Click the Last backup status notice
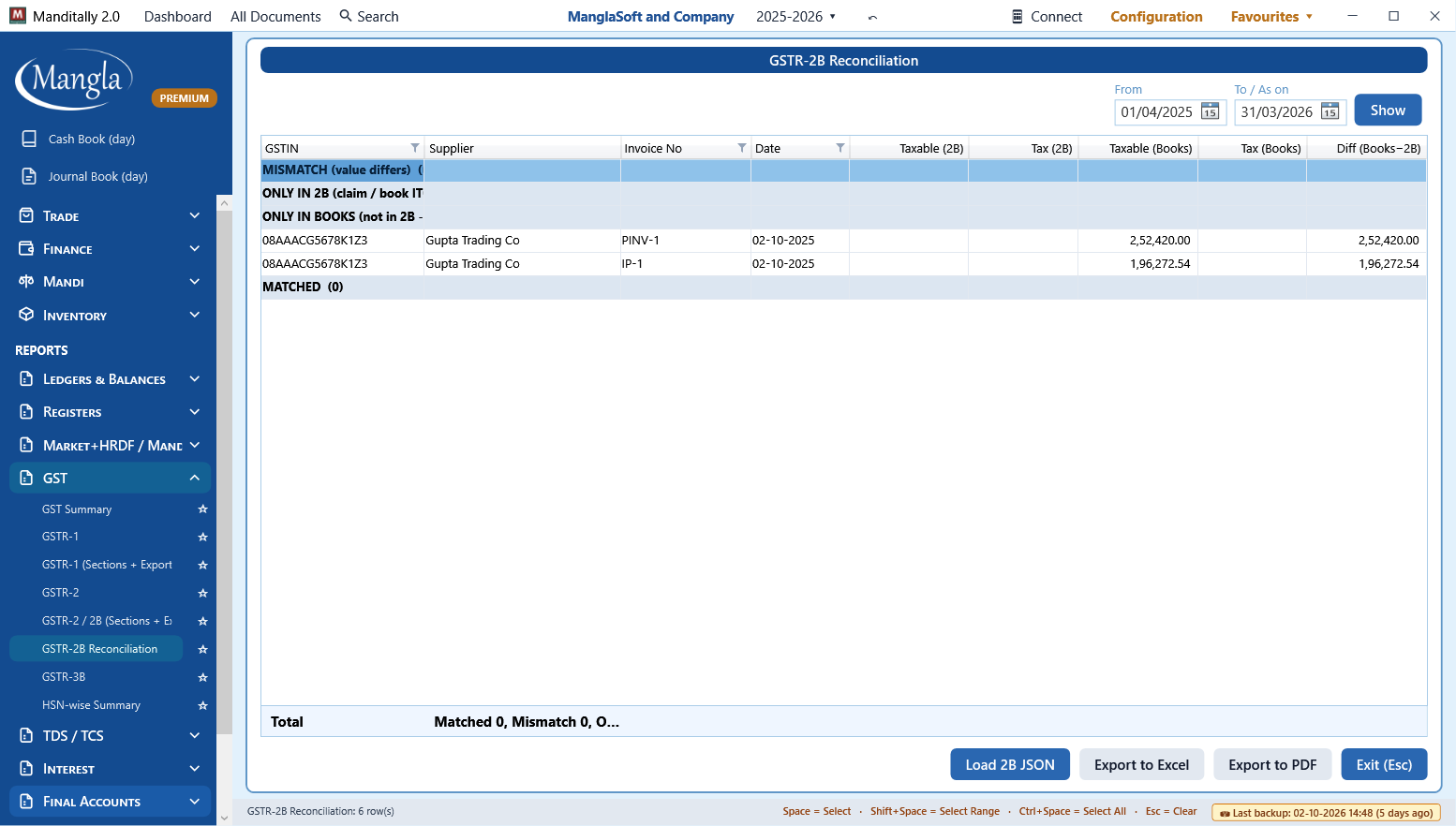 click(x=1326, y=812)
